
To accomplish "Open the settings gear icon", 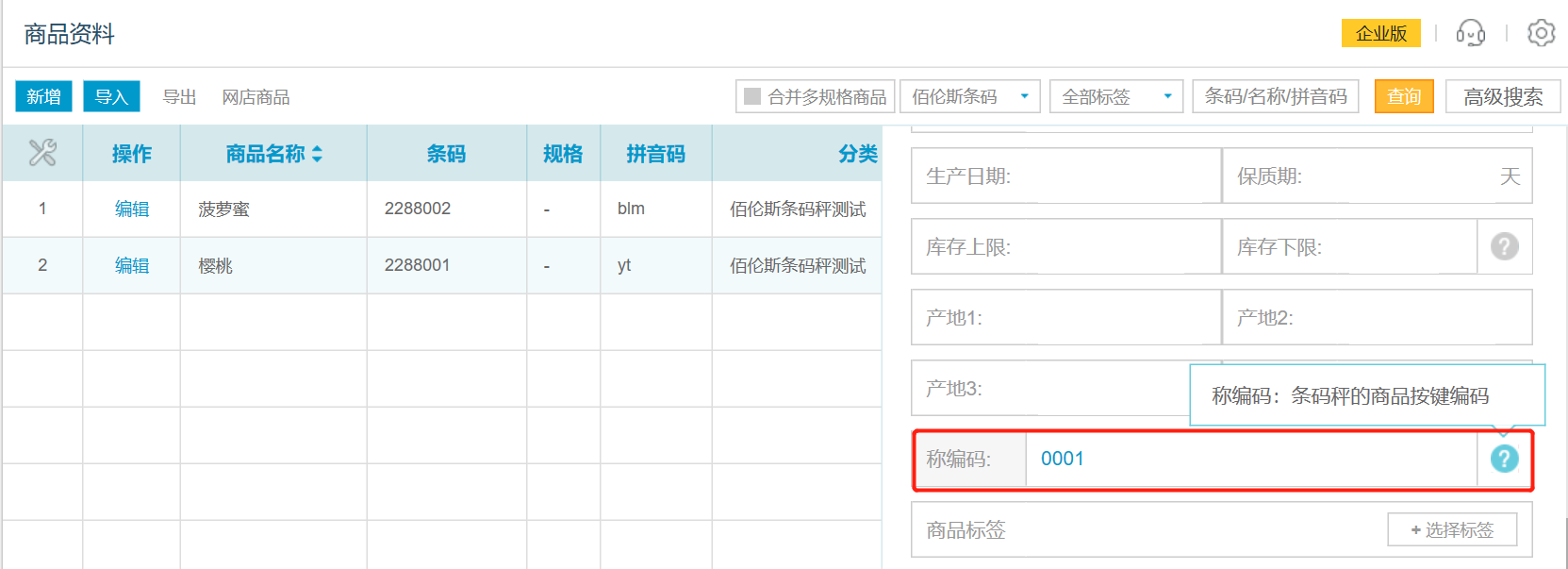I will point(1541,33).
